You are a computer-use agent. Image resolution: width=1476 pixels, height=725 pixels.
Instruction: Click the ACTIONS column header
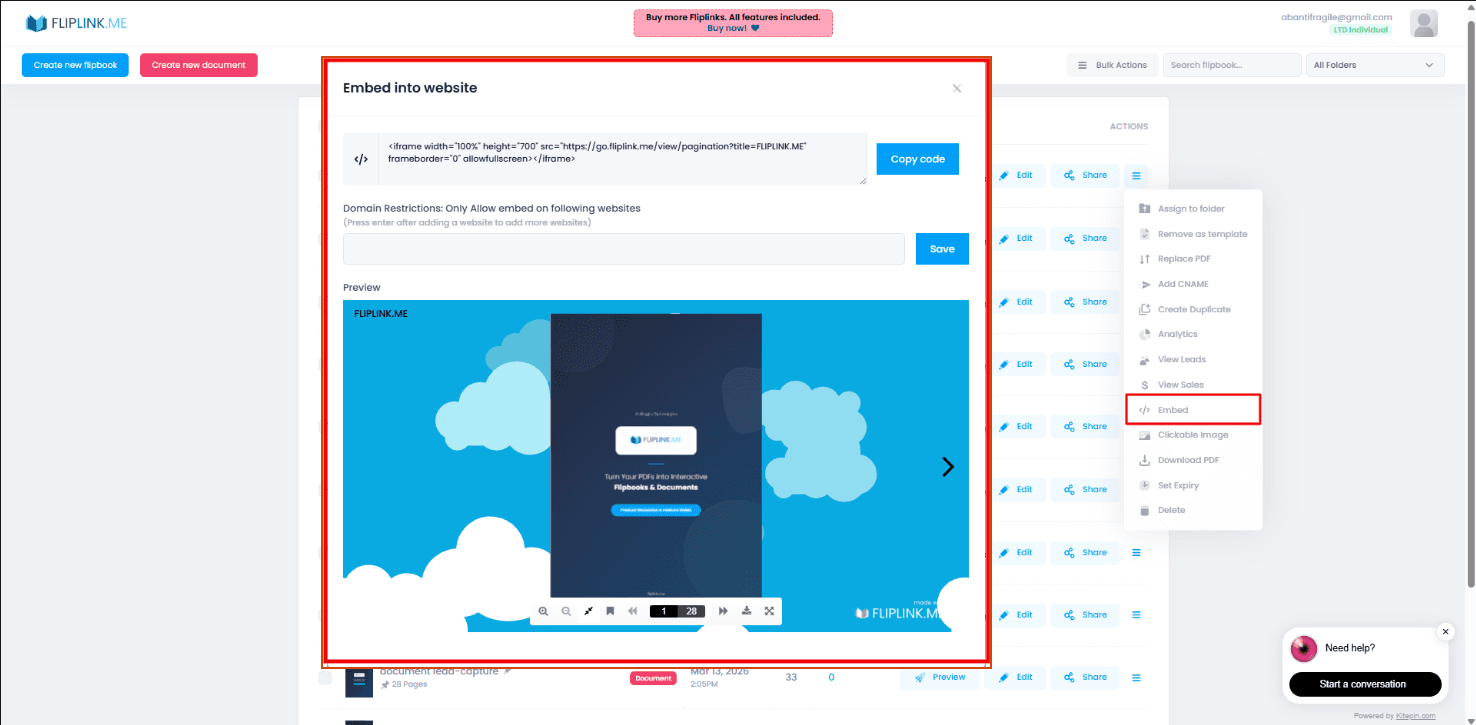(1129, 127)
